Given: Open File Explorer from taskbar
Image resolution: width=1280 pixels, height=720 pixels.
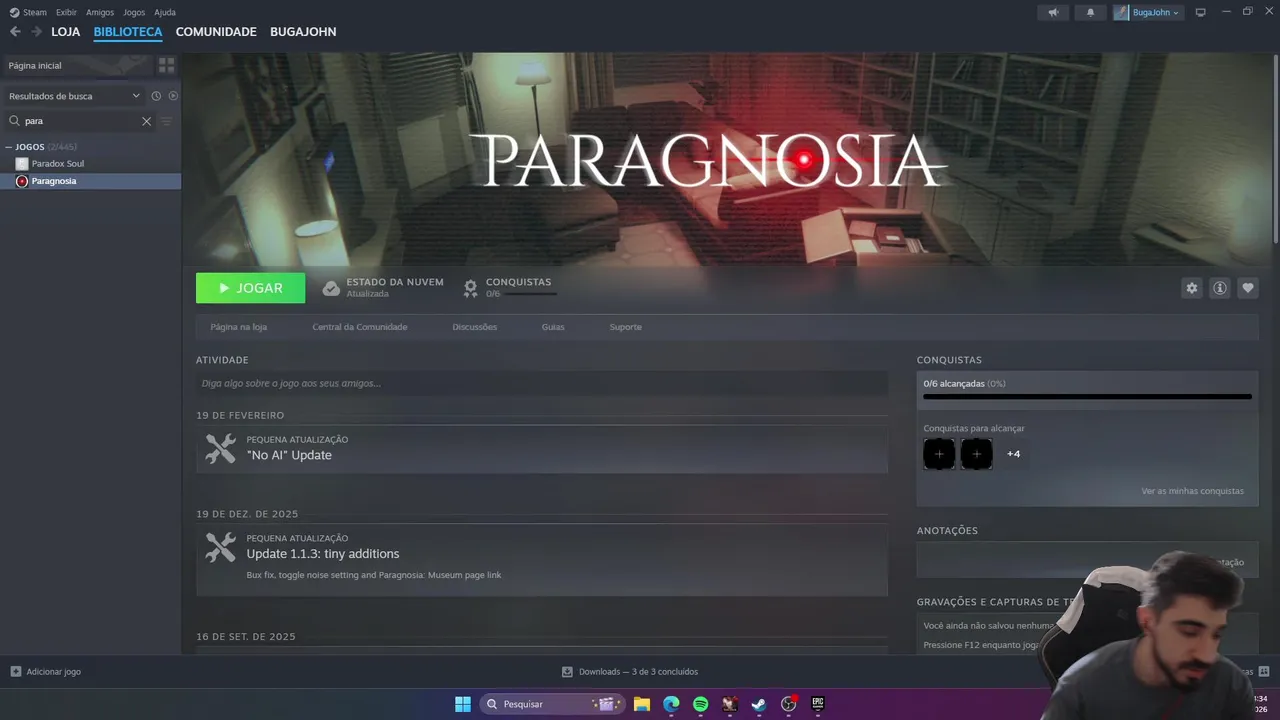Looking at the screenshot, I should pos(642,704).
